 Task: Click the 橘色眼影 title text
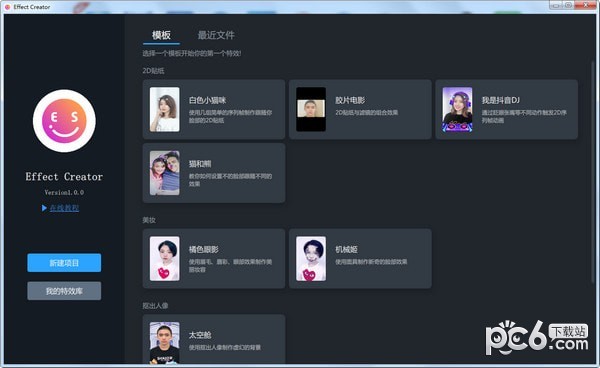click(204, 249)
